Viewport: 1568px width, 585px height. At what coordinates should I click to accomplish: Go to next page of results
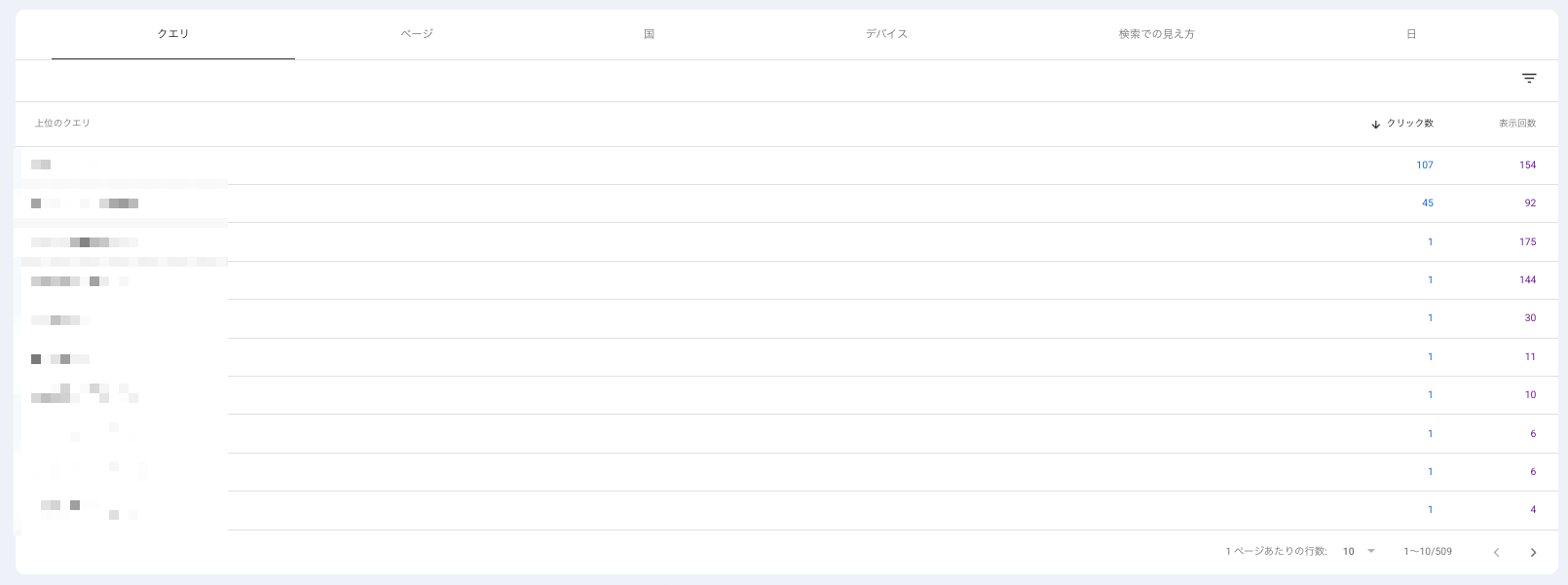[x=1533, y=552]
